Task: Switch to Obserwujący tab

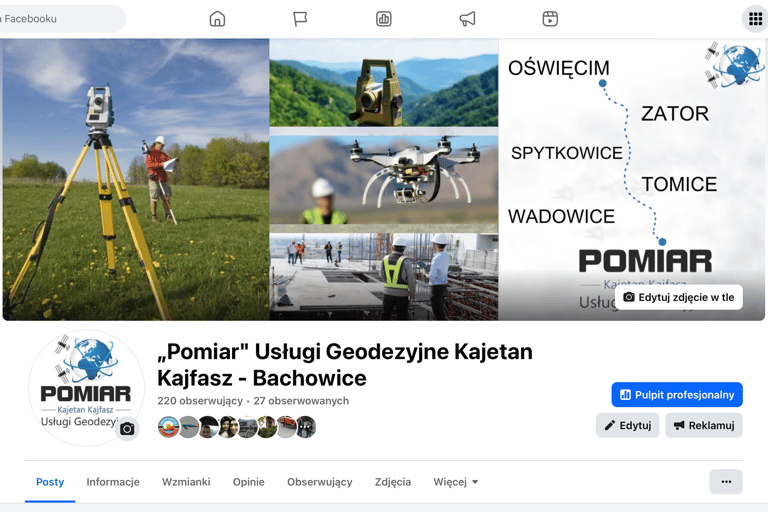Action: tap(319, 482)
